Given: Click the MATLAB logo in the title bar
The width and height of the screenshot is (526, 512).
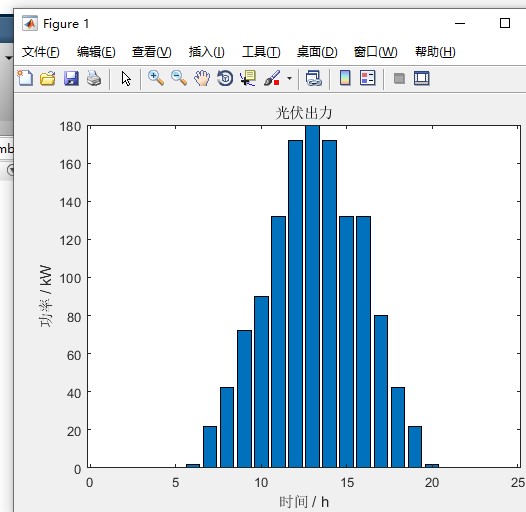Looking at the screenshot, I should [x=30, y=23].
